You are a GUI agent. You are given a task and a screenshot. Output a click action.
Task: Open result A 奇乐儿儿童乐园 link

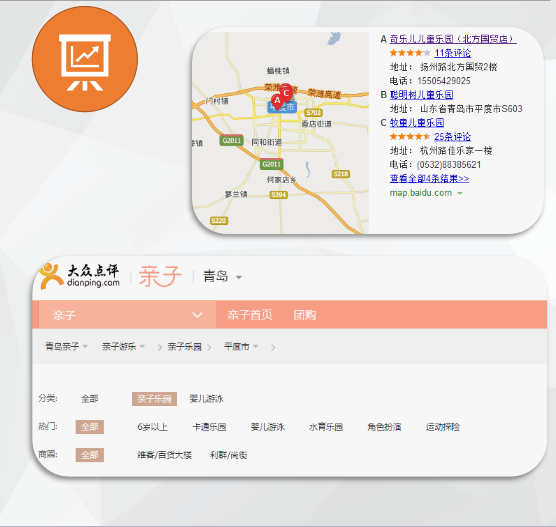(453, 39)
